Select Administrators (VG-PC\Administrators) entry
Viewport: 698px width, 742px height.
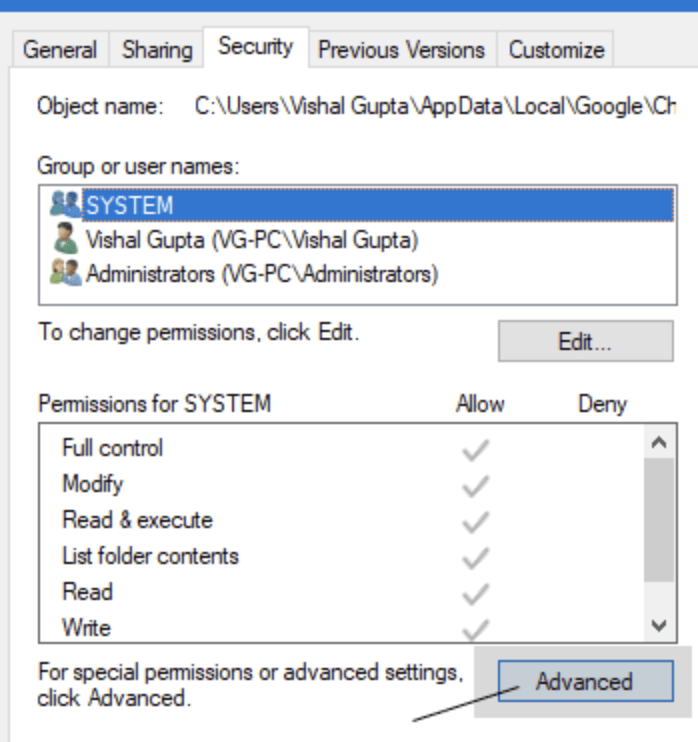[262, 274]
